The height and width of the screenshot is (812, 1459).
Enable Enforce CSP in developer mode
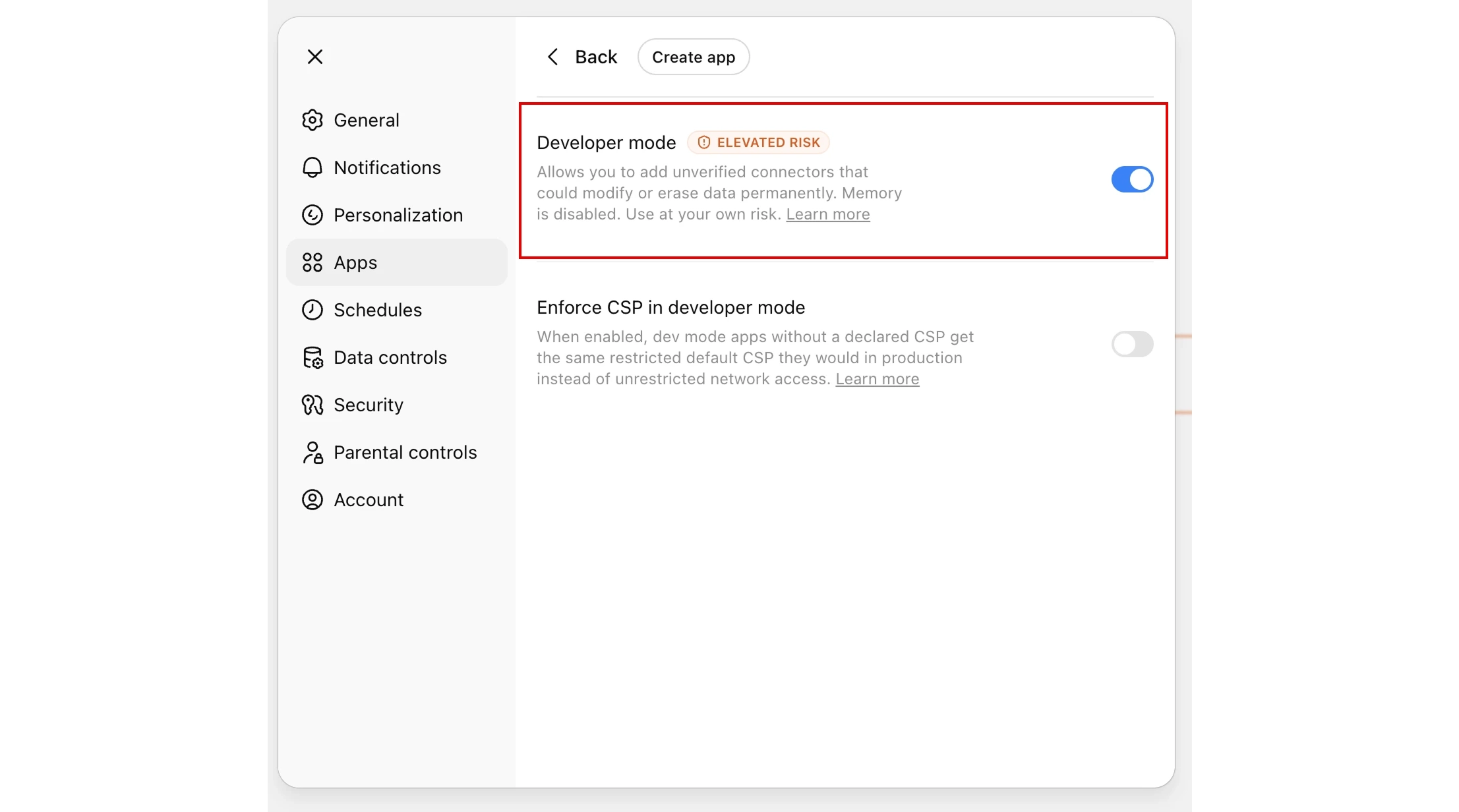click(x=1131, y=344)
